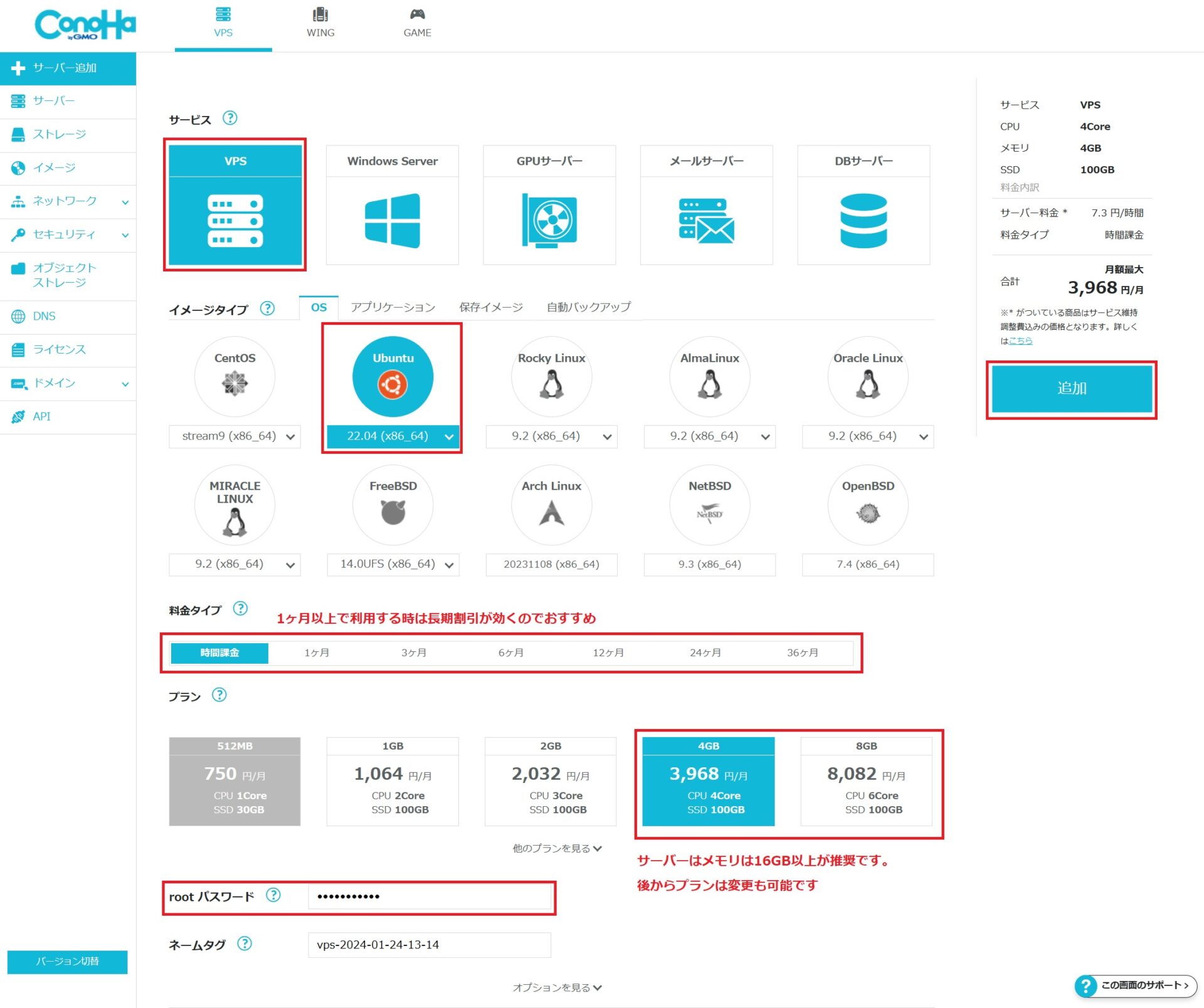Viewport: 1204px width, 1008px height.
Task: Select the 時間課金 billing type
Action: click(219, 653)
